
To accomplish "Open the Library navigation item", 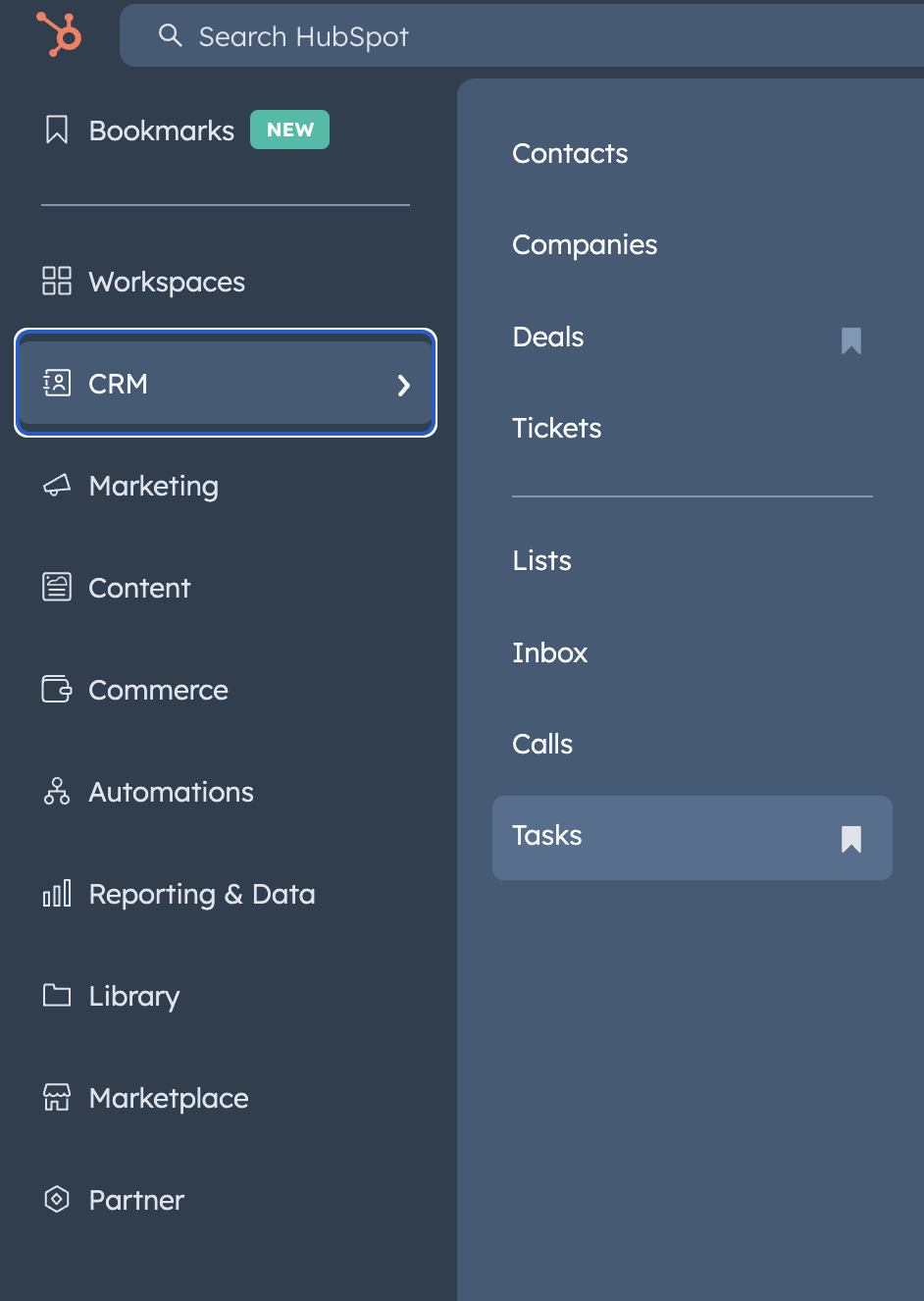I will [x=133, y=996].
